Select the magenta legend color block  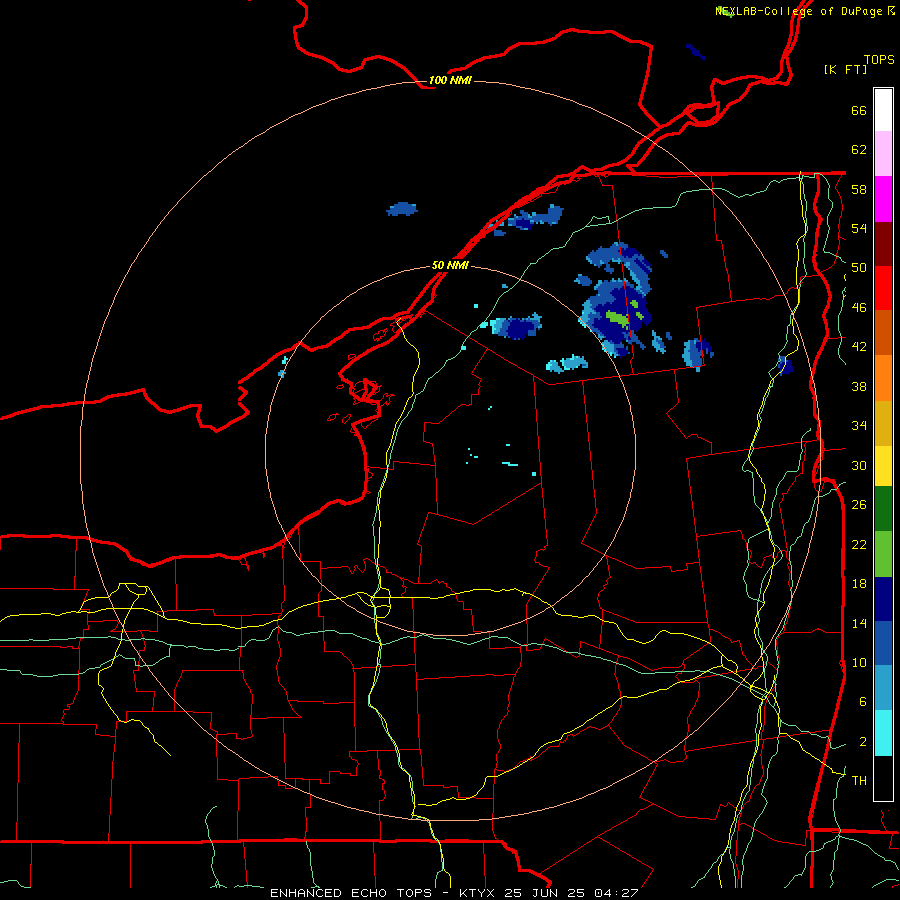pyautogui.click(x=883, y=199)
